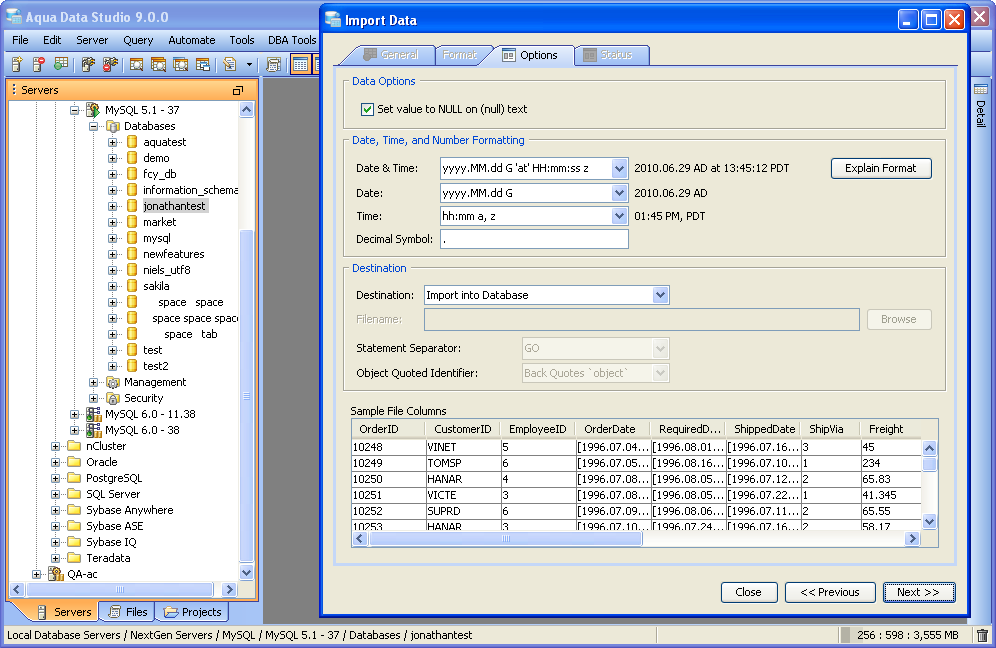Click the sample columns horizontal scrollbar thumb
The image size is (996, 648).
[506, 539]
